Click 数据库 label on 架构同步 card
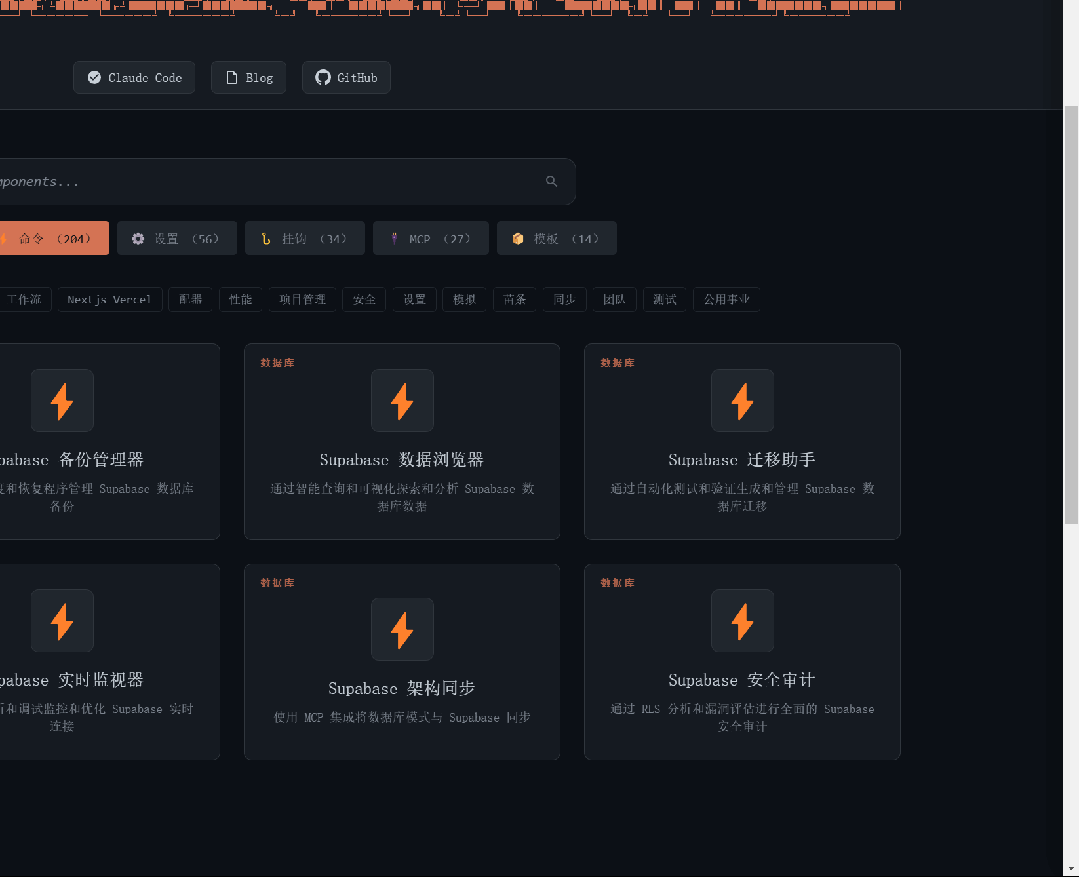1079x877 pixels. (277, 583)
